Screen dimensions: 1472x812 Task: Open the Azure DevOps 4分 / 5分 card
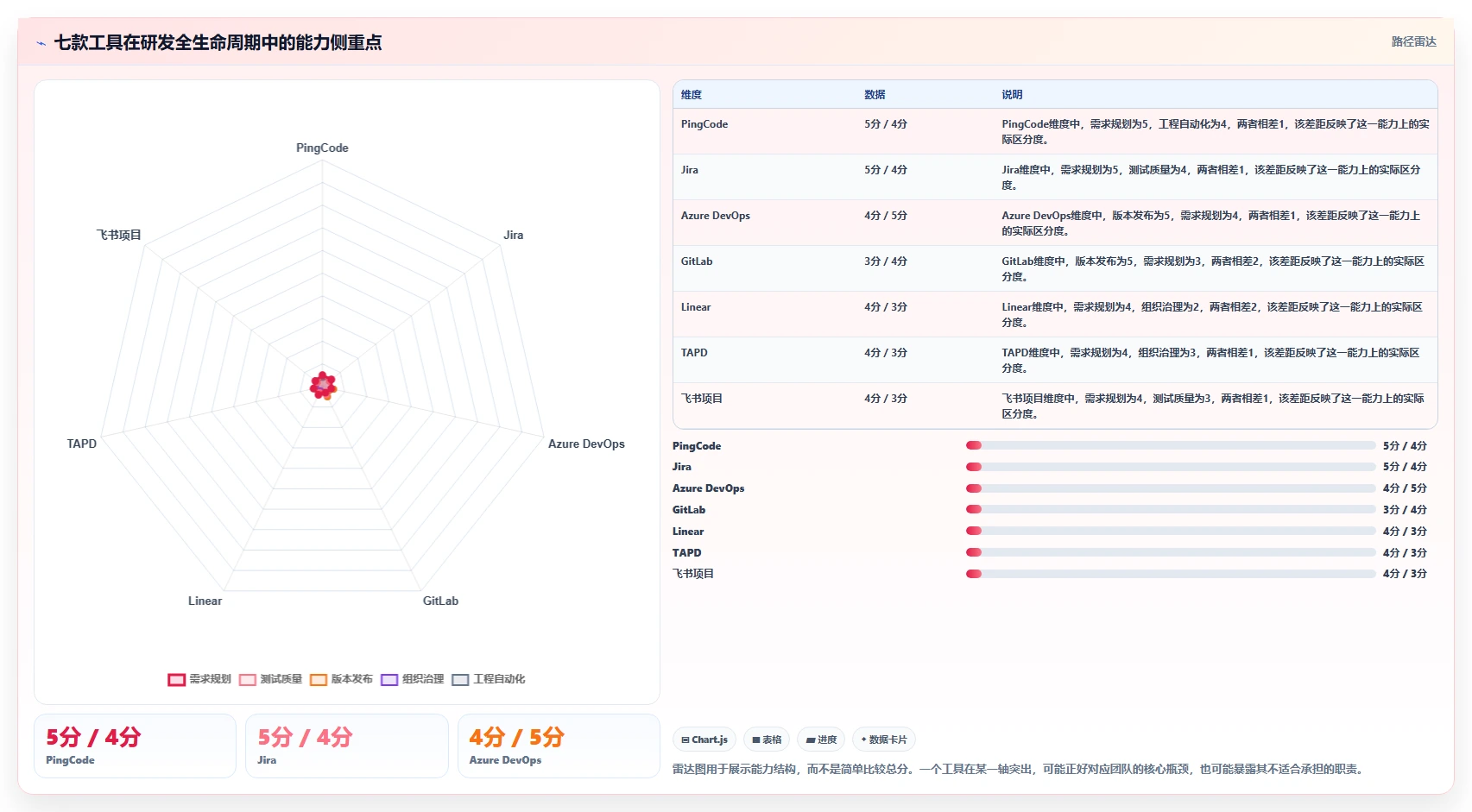(559, 746)
